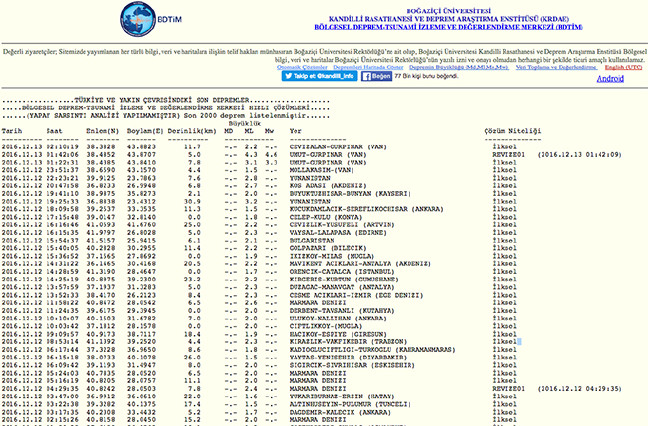Open the Boğaziçi Üniversitesi header link
Screen dimensions: 648x426
pyautogui.click(x=448, y=11)
